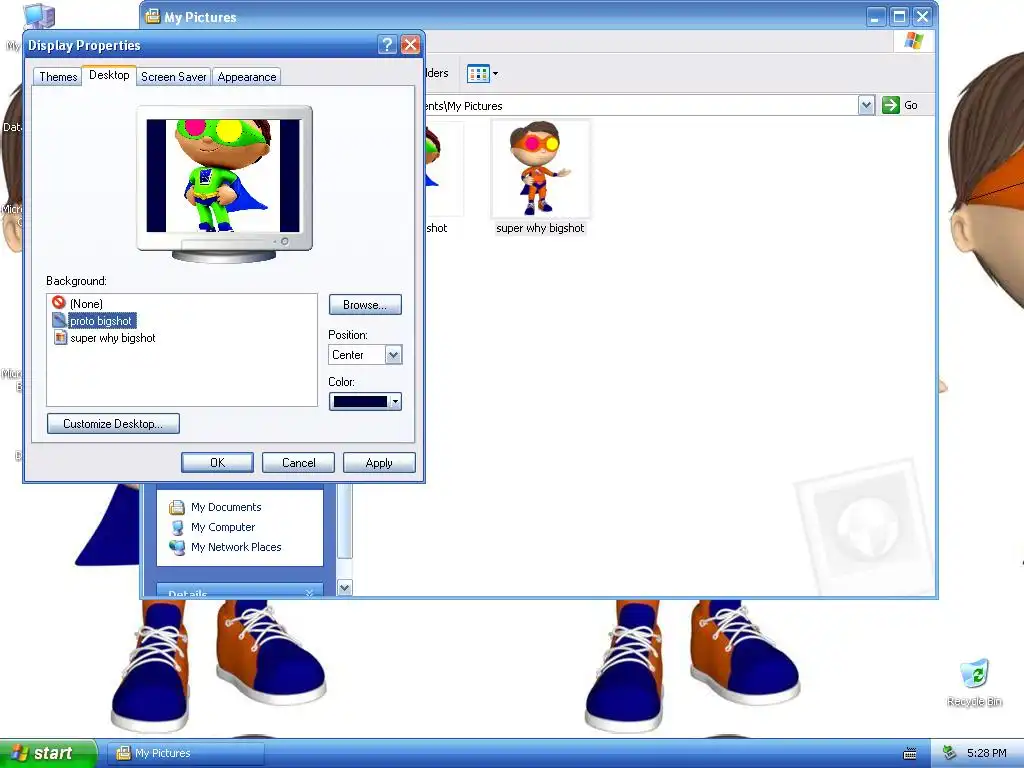Screen dimensions: 1024x768
Task: Click Cancel in Display Properties
Action: (x=298, y=462)
